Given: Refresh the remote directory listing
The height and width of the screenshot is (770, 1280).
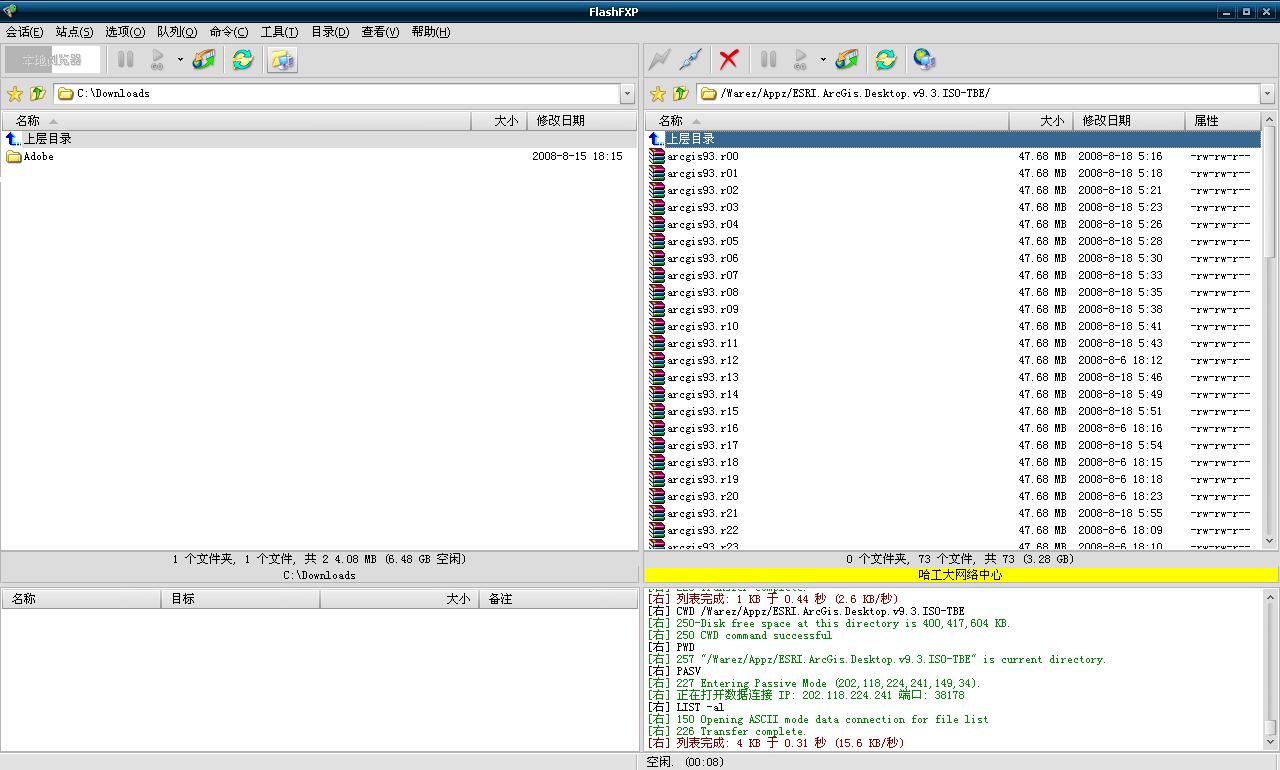Looking at the screenshot, I should 886,60.
